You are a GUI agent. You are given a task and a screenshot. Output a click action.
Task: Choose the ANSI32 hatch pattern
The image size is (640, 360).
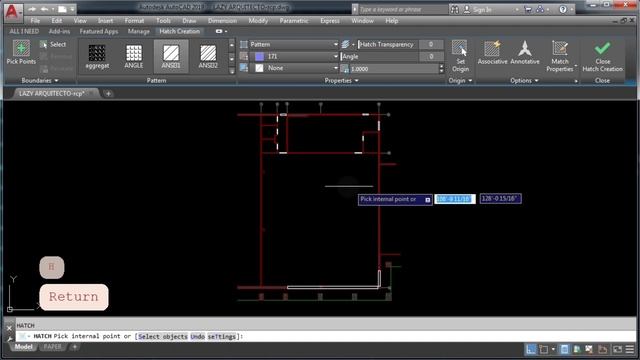coord(208,56)
